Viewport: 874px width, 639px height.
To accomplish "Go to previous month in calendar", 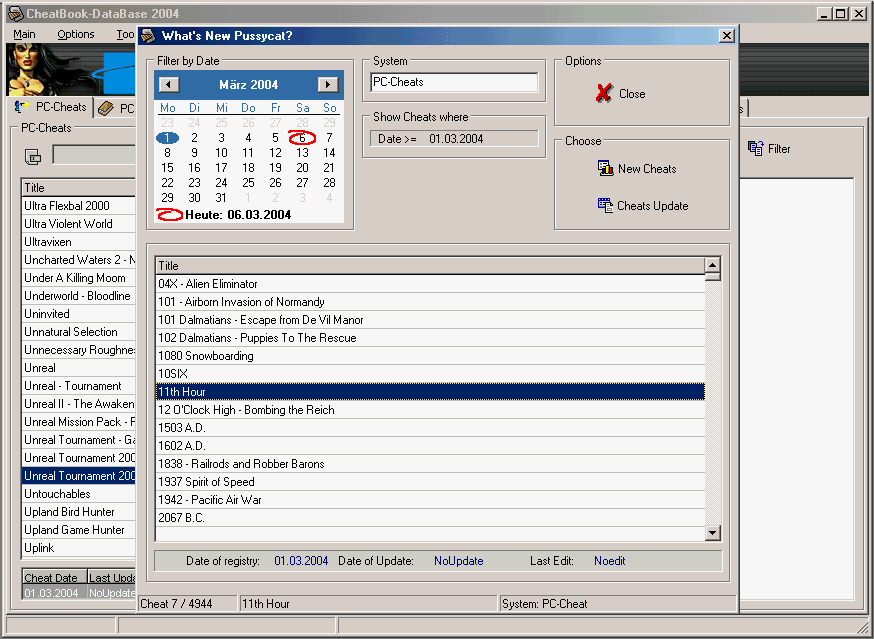I will pyautogui.click(x=169, y=85).
